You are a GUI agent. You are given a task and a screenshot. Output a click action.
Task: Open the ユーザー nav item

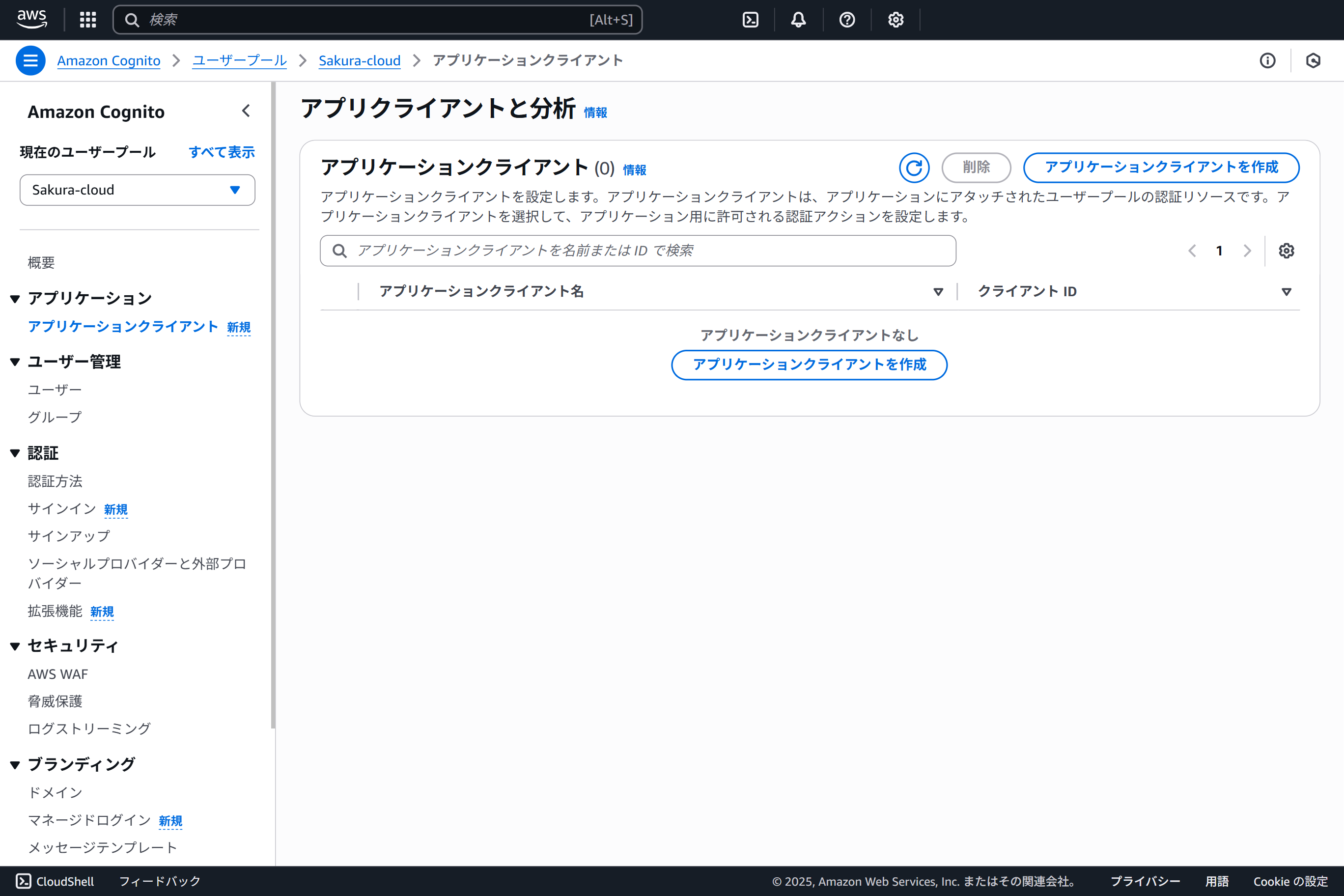point(55,390)
